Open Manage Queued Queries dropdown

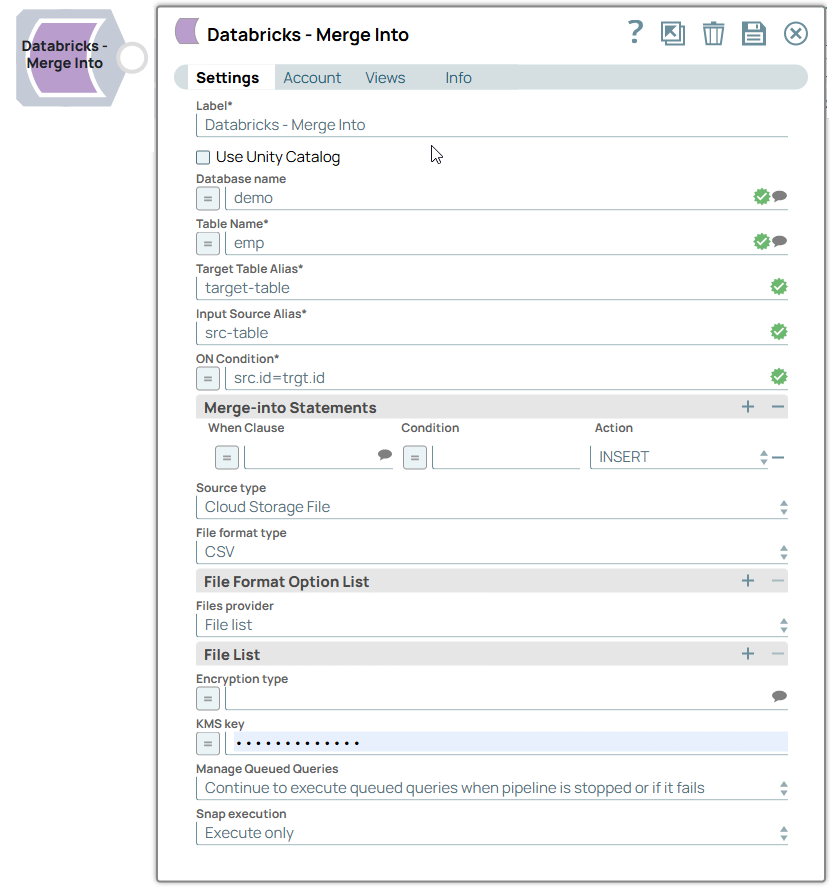490,788
